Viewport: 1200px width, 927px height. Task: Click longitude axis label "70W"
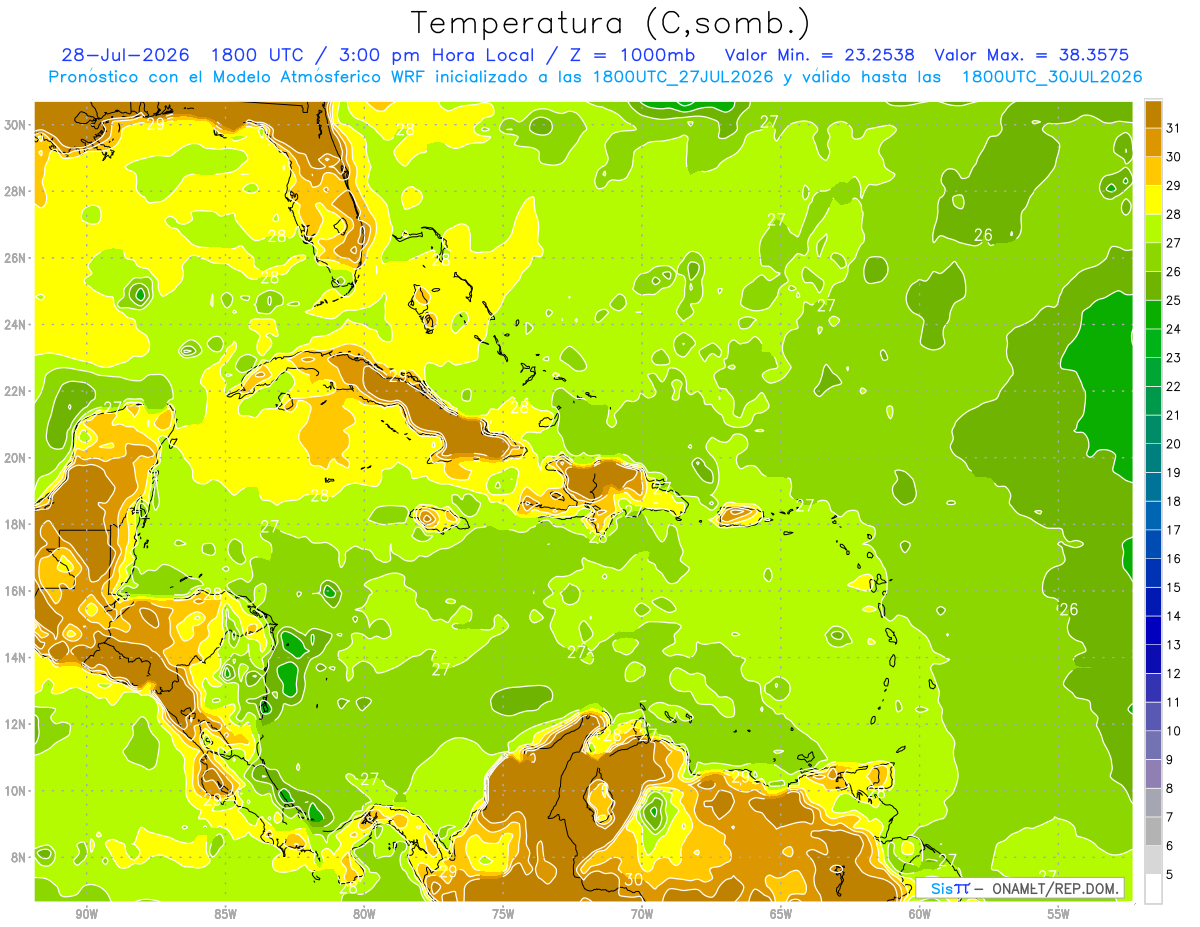coord(642,914)
